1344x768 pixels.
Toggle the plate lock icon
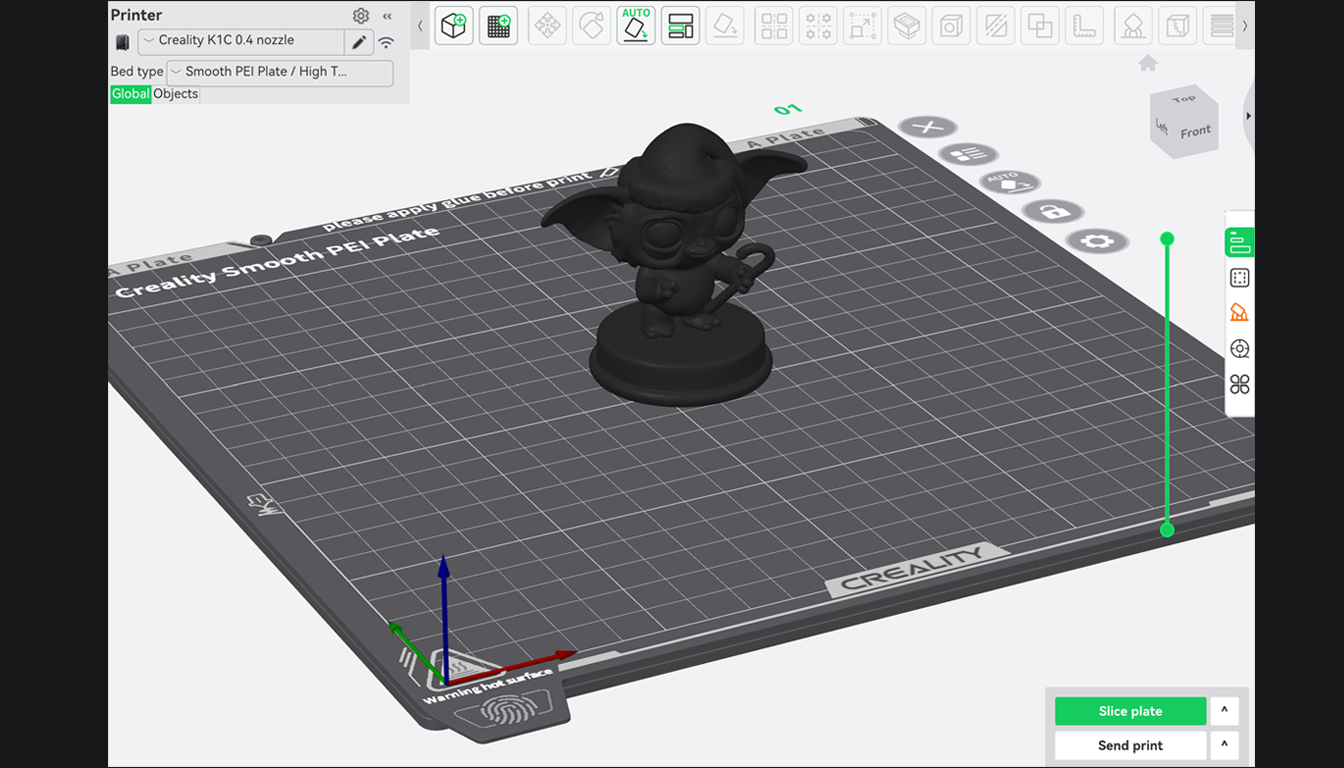pos(1053,211)
